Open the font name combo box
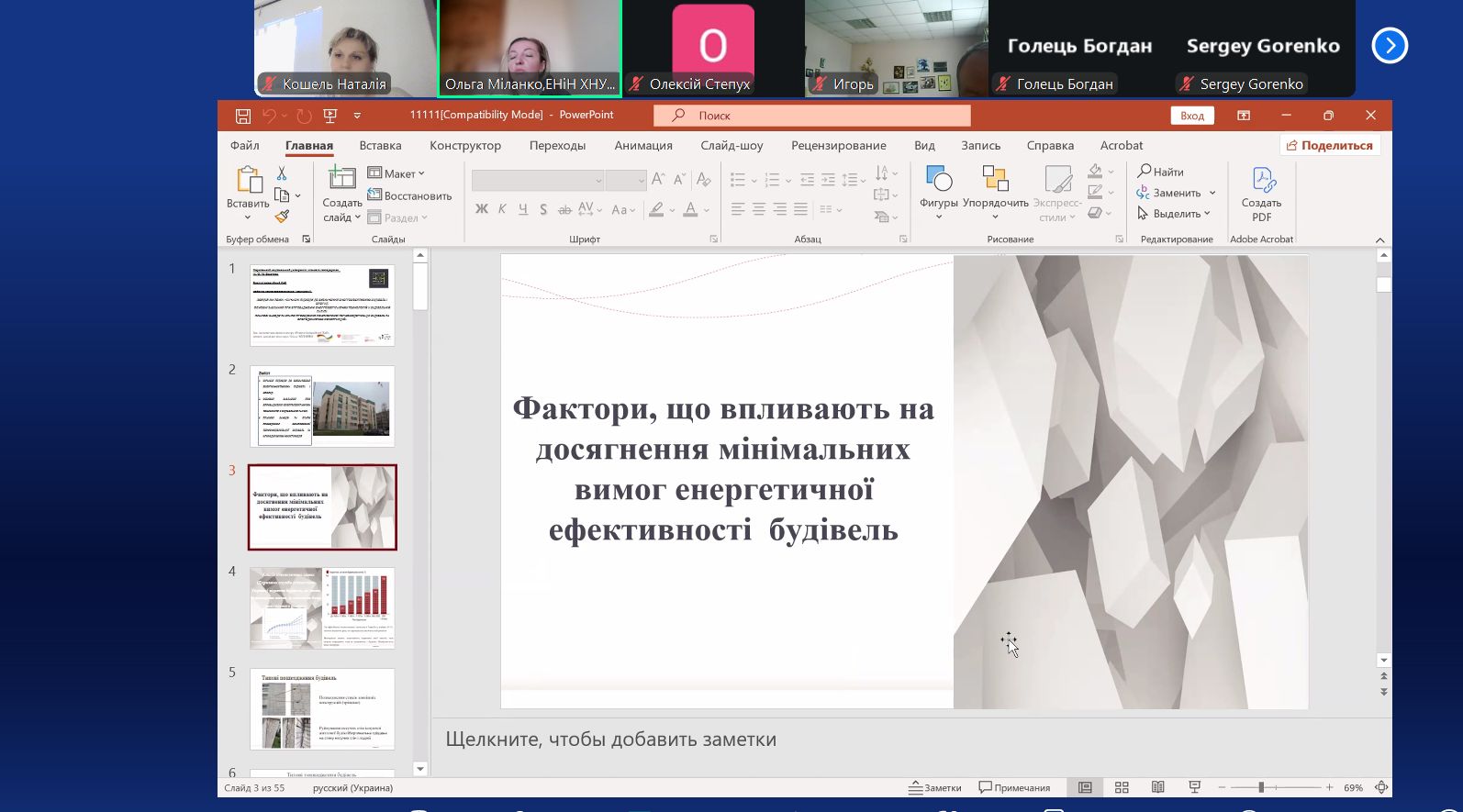1463x812 pixels. click(x=537, y=180)
